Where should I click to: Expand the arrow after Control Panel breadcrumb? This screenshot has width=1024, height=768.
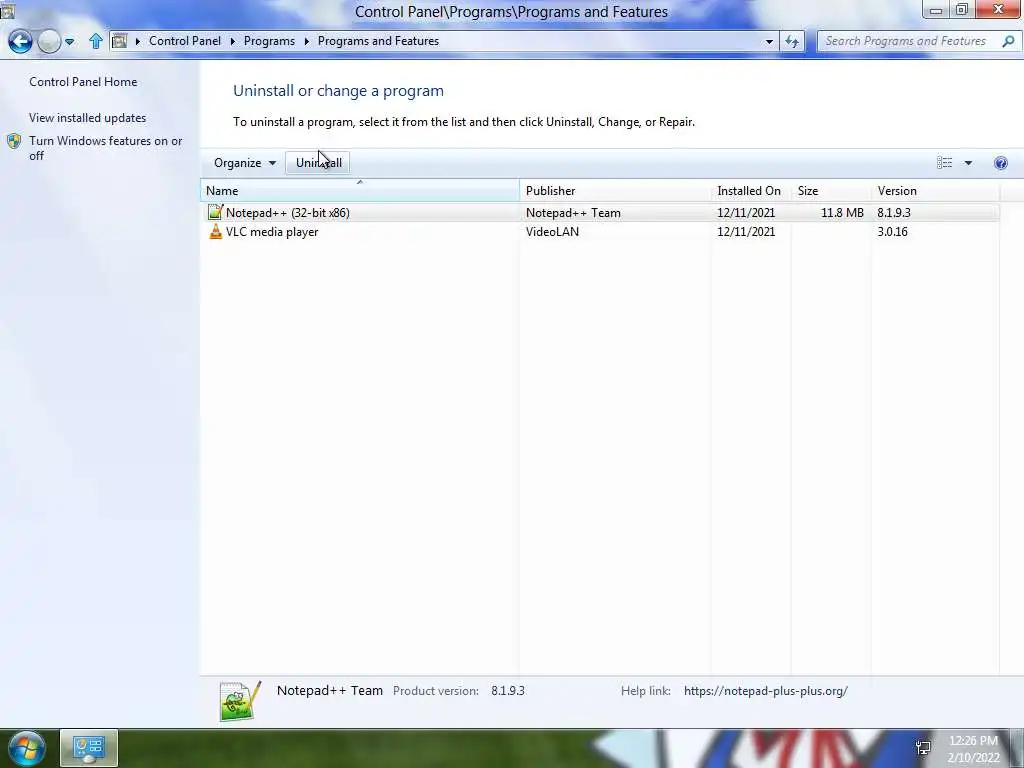pos(232,41)
